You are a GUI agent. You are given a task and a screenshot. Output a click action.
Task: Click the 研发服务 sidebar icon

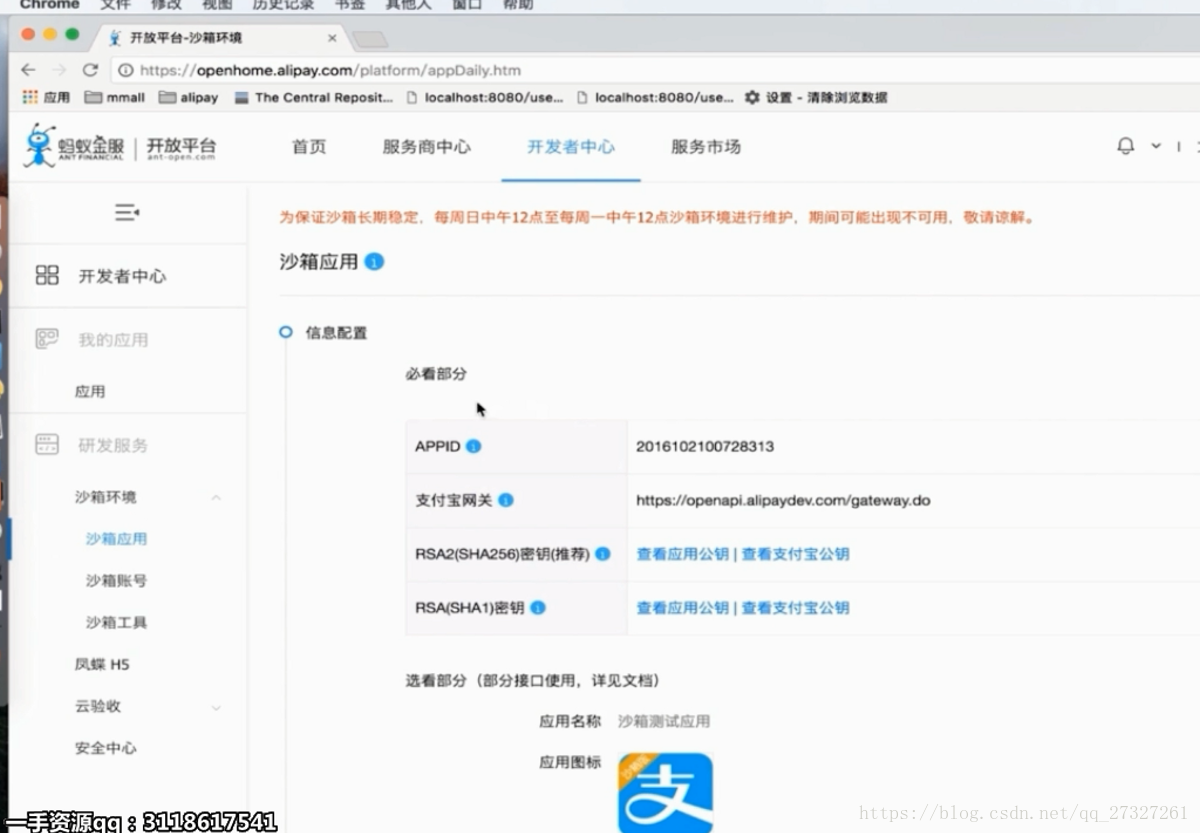click(x=47, y=444)
